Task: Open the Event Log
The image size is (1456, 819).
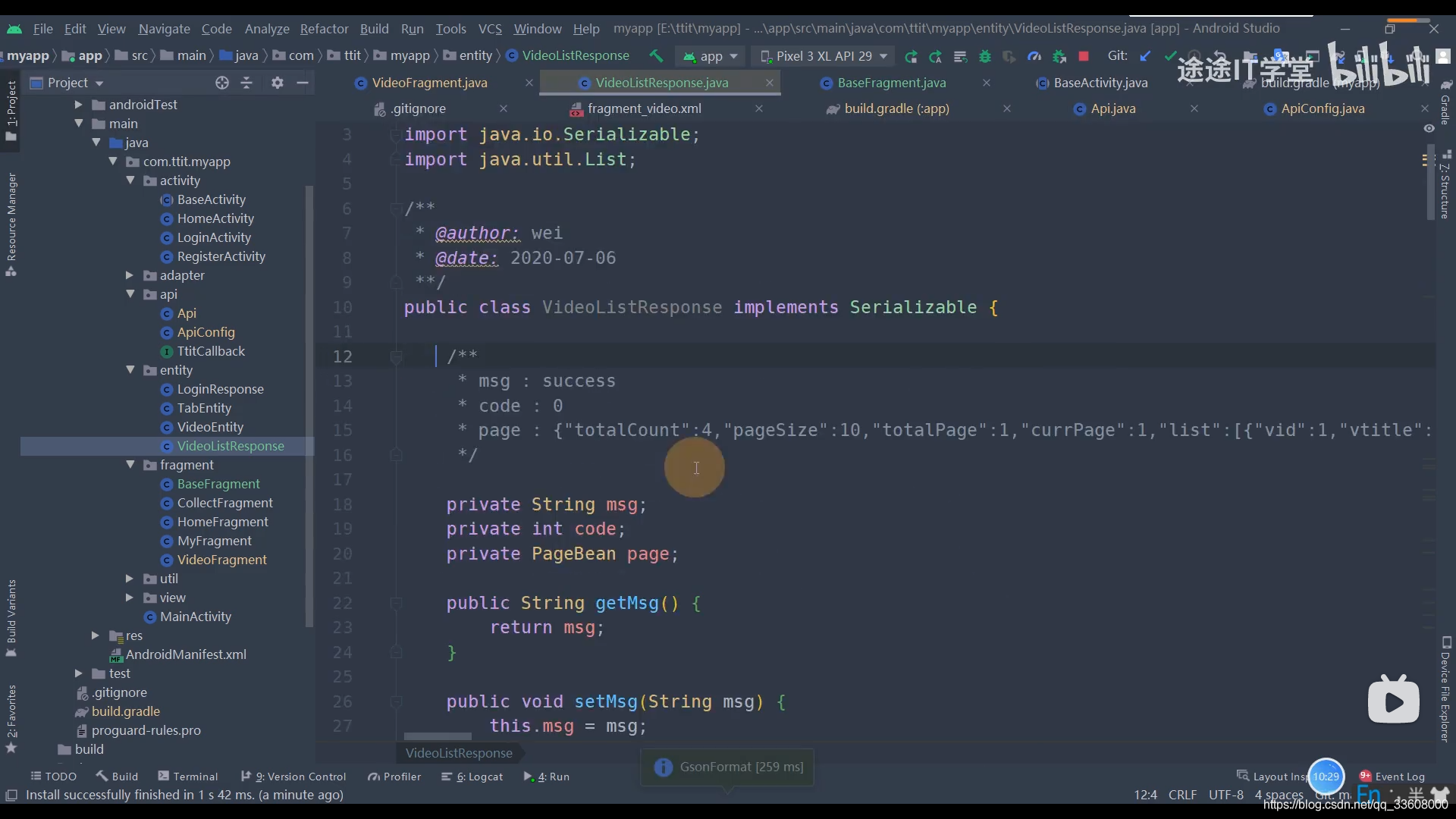Action: tap(1392, 777)
